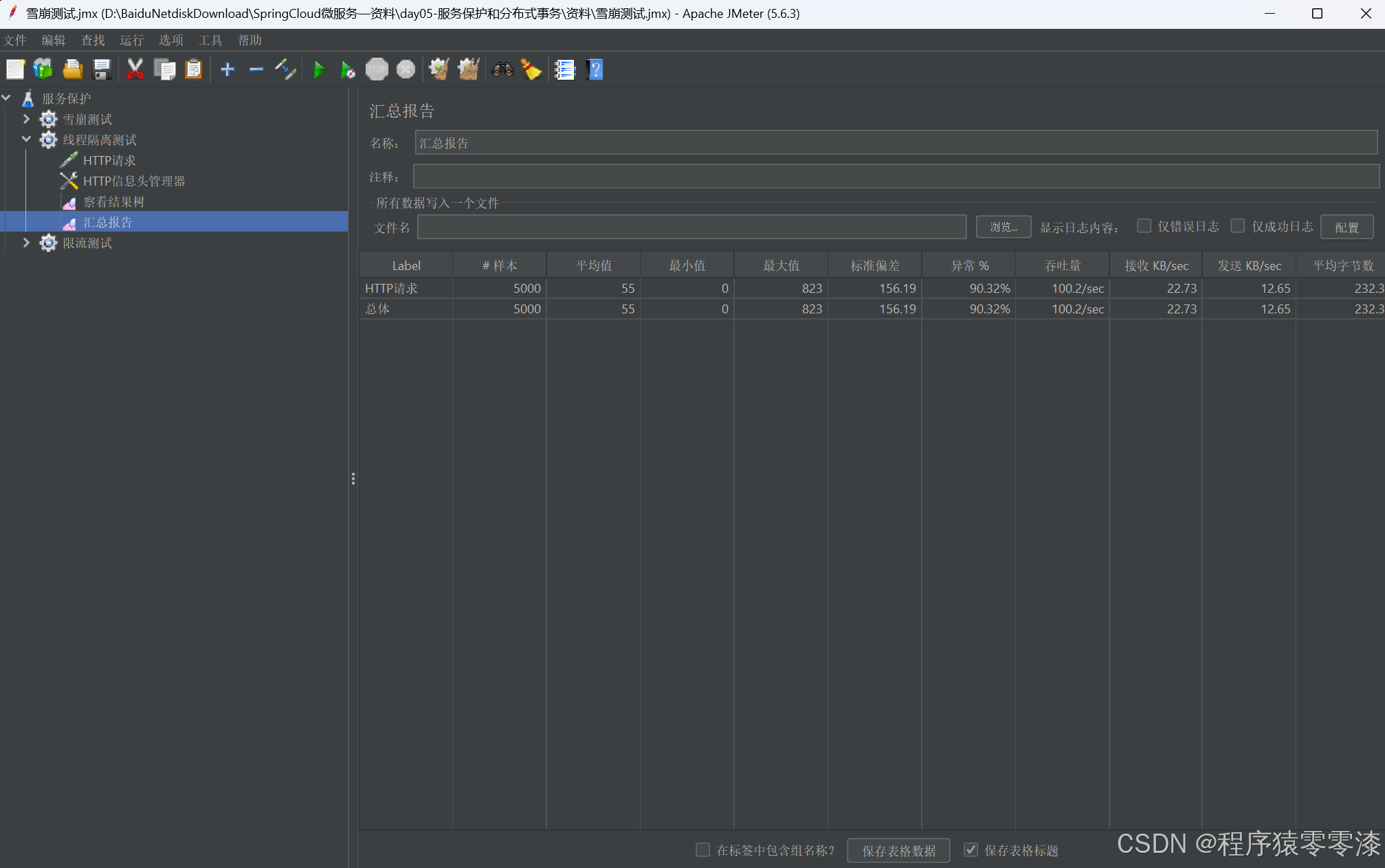Start the test with green play icon
The image size is (1385, 868).
point(319,69)
